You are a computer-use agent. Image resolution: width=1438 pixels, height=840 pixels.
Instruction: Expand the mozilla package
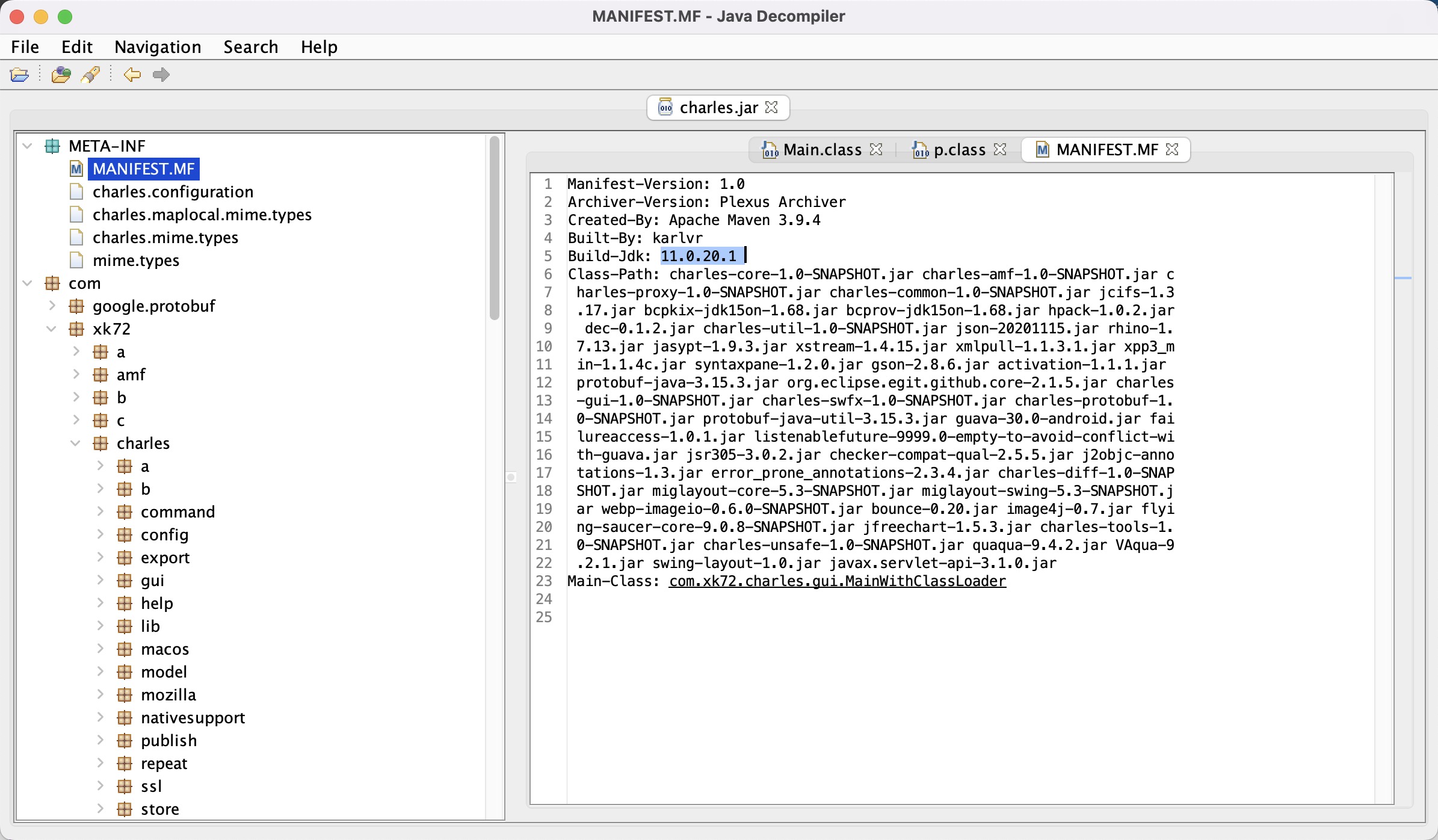tap(100, 695)
